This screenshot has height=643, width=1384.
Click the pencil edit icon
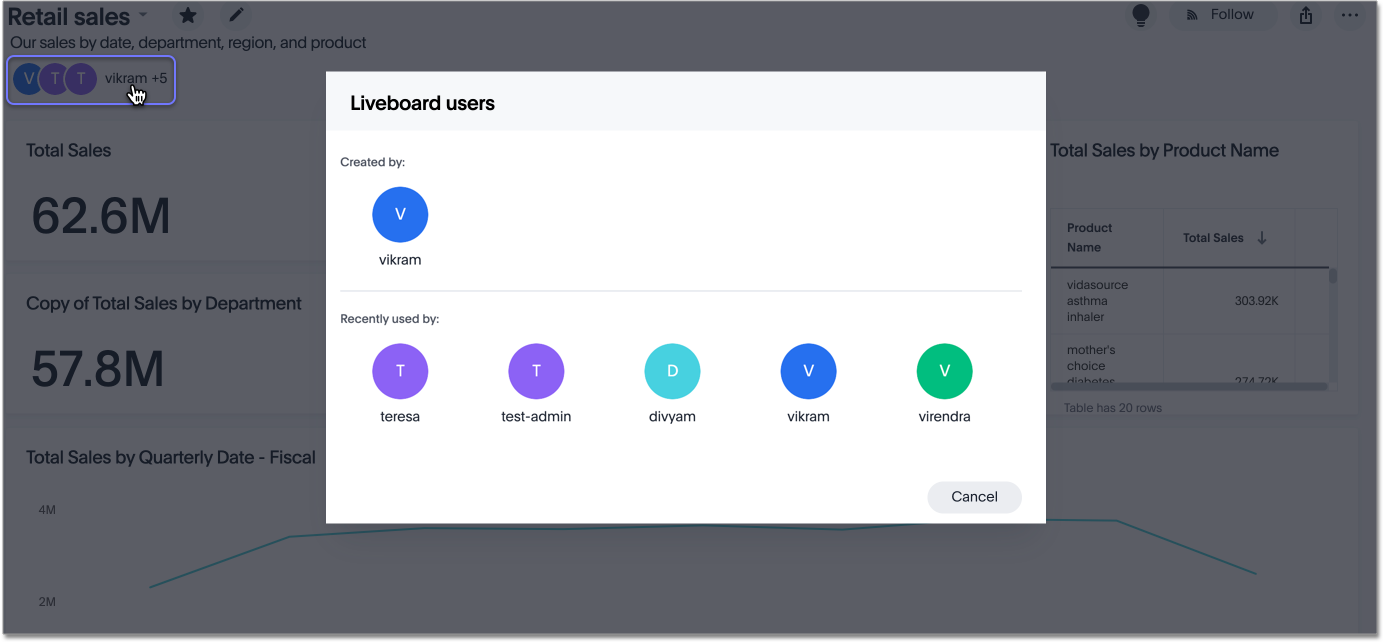236,15
